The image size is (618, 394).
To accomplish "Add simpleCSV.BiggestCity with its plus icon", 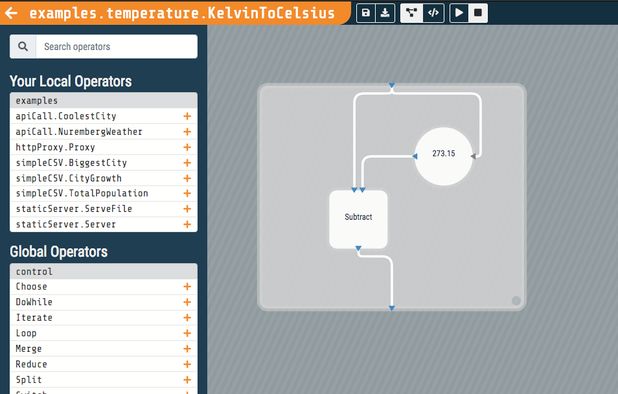I will (187, 163).
